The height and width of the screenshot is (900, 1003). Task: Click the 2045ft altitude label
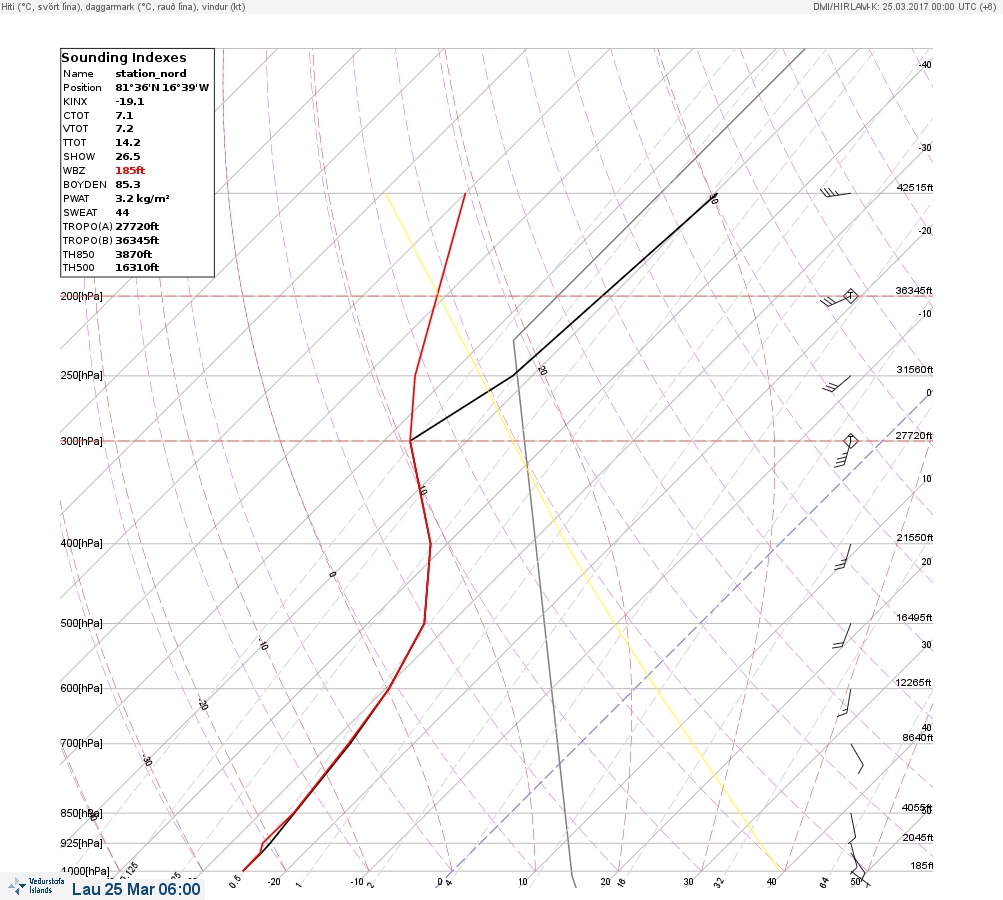point(918,837)
